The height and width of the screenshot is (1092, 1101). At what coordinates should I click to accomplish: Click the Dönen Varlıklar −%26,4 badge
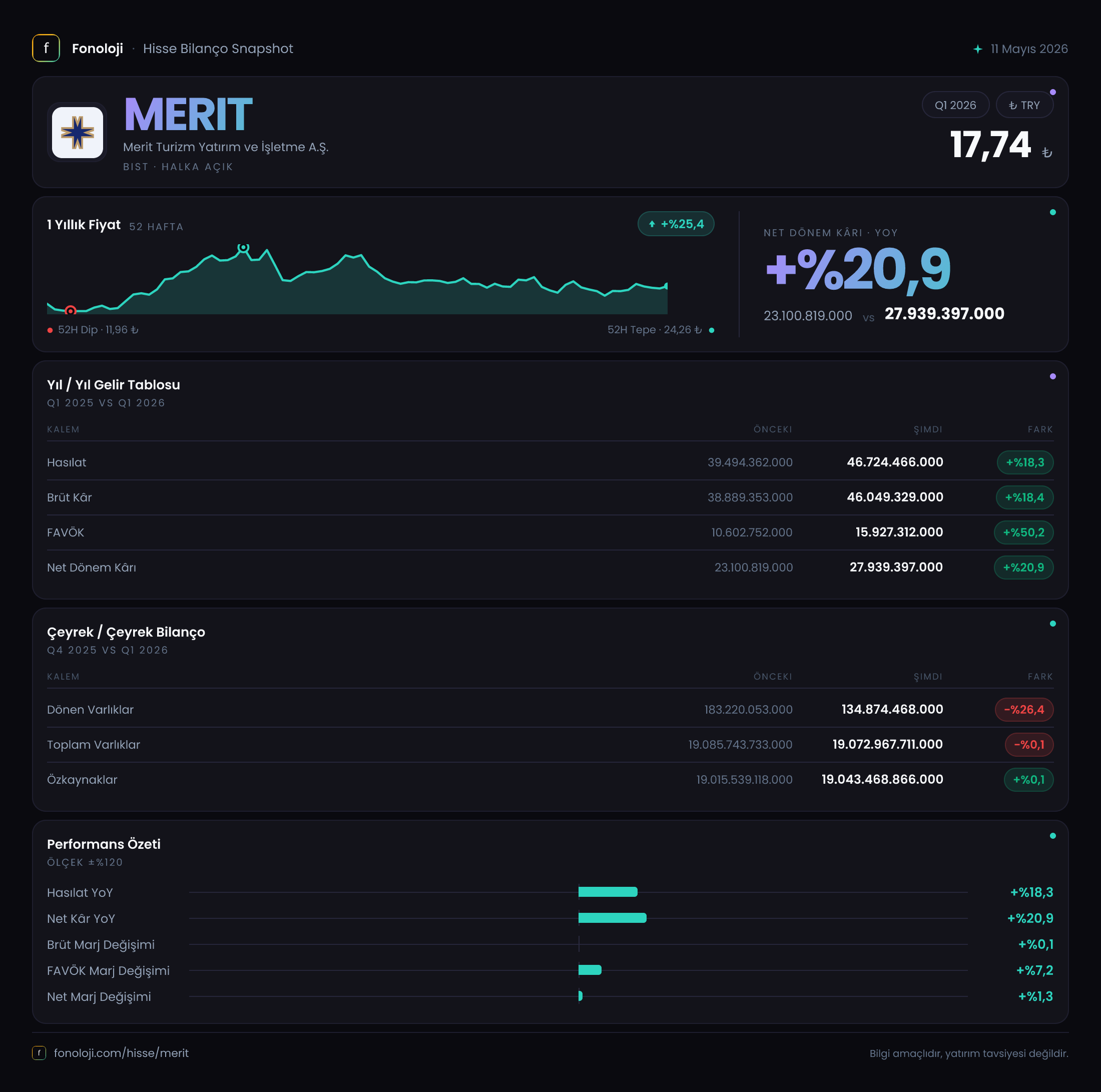point(1024,710)
